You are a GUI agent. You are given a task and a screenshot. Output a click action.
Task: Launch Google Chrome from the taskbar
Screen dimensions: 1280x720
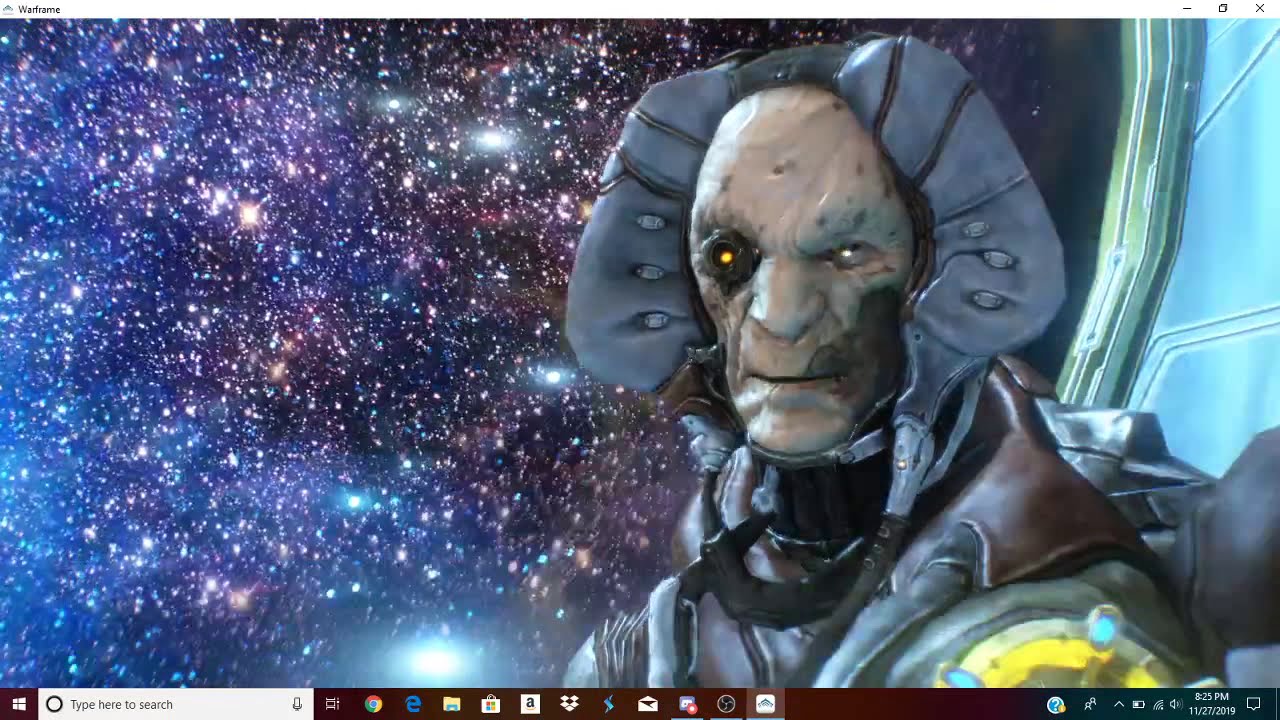point(373,704)
